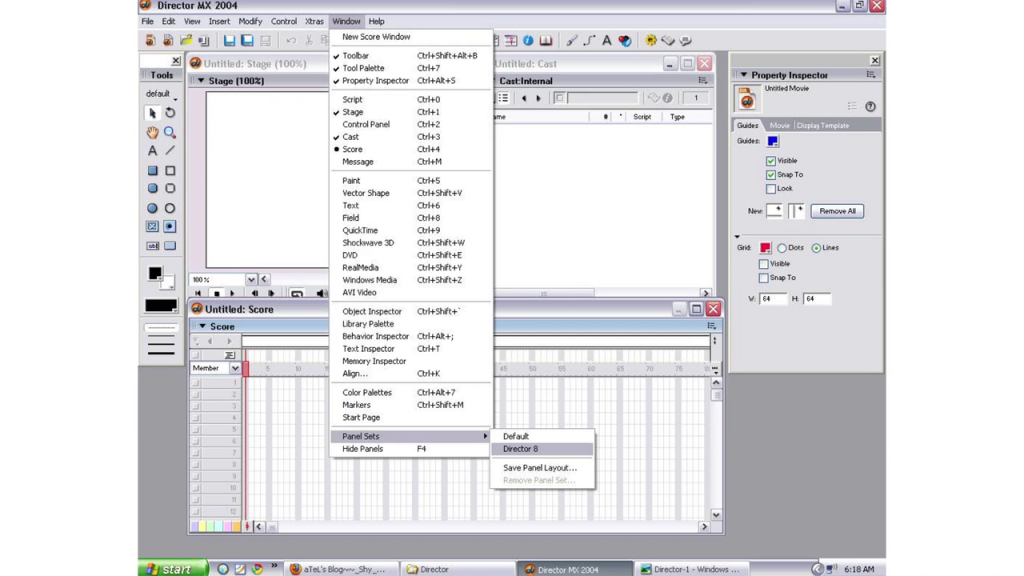
Task: Open Director folder taskbar button
Action: click(457, 569)
